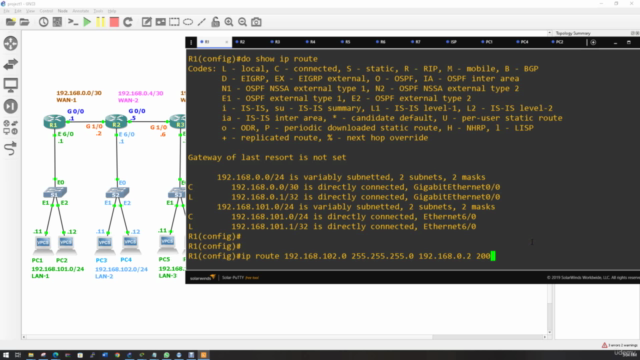Image resolution: width=640 pixels, height=360 pixels.
Task: Open the Help menu
Action: pyautogui.click(x=112, y=11)
